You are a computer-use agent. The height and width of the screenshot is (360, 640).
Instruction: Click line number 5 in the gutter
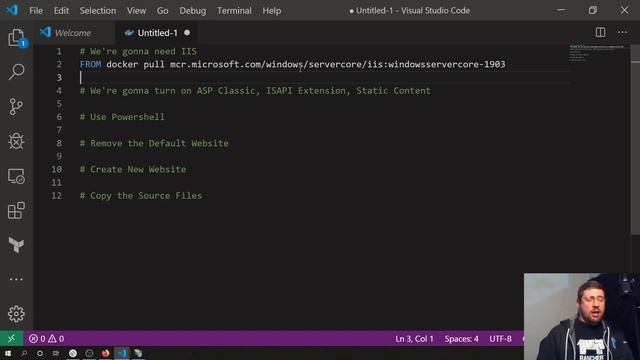pos(59,104)
